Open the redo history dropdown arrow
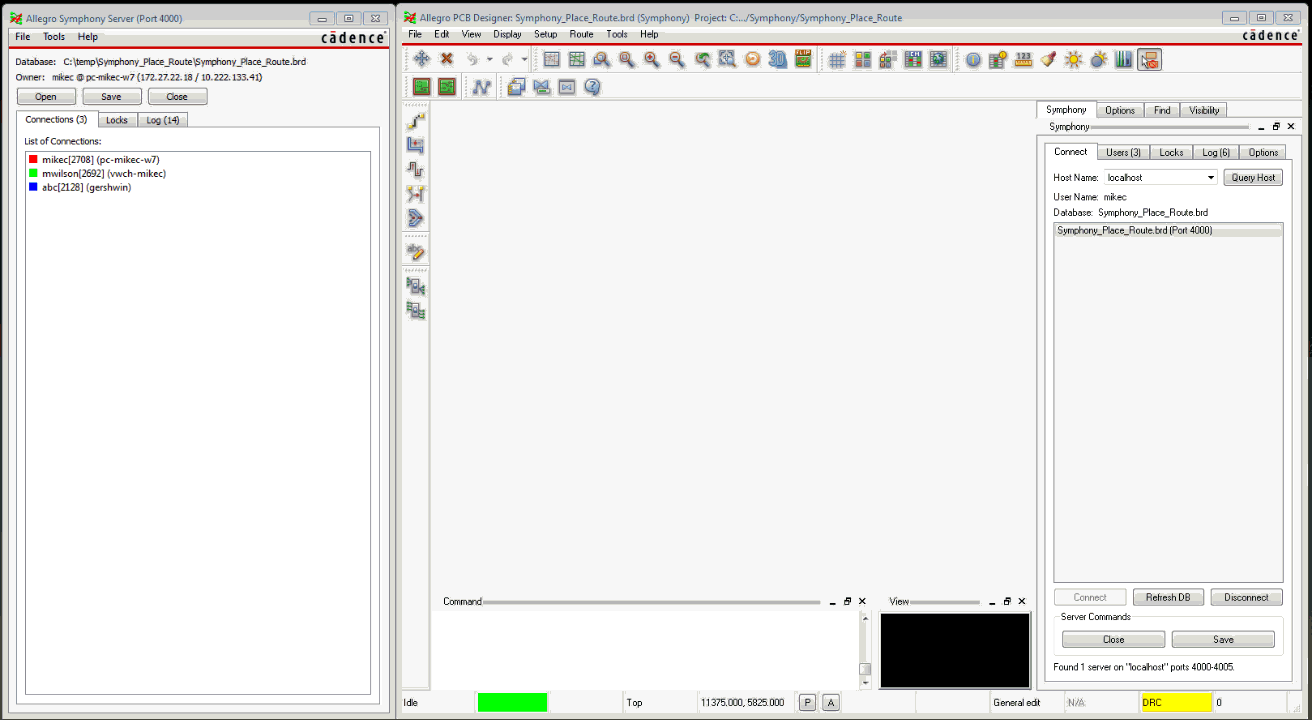Image resolution: width=1312 pixels, height=720 pixels. tap(524, 60)
